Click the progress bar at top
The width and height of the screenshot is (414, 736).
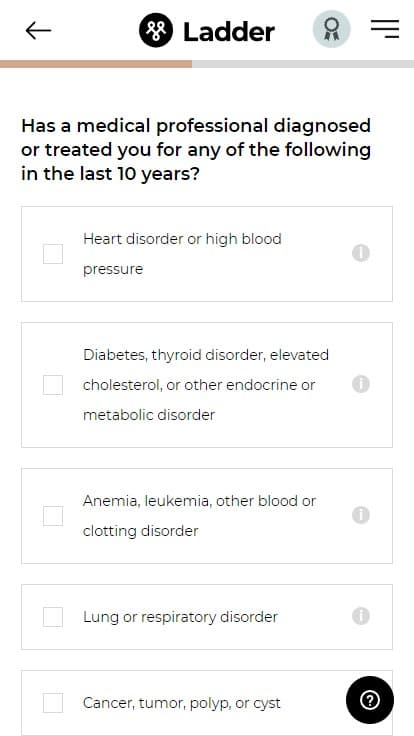coord(207,64)
